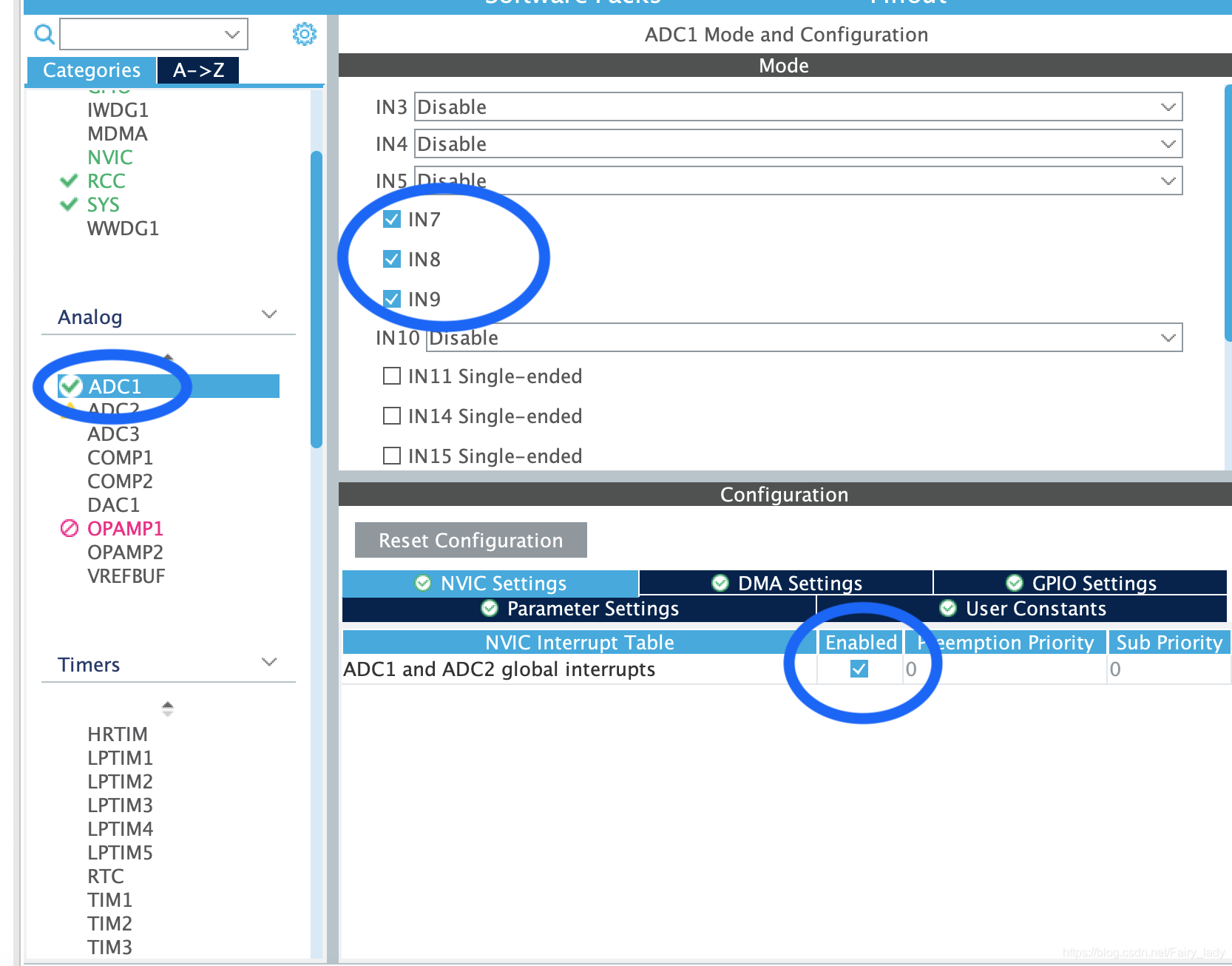1232x966 pixels.
Task: Click the search magnifier icon
Action: coord(44,34)
